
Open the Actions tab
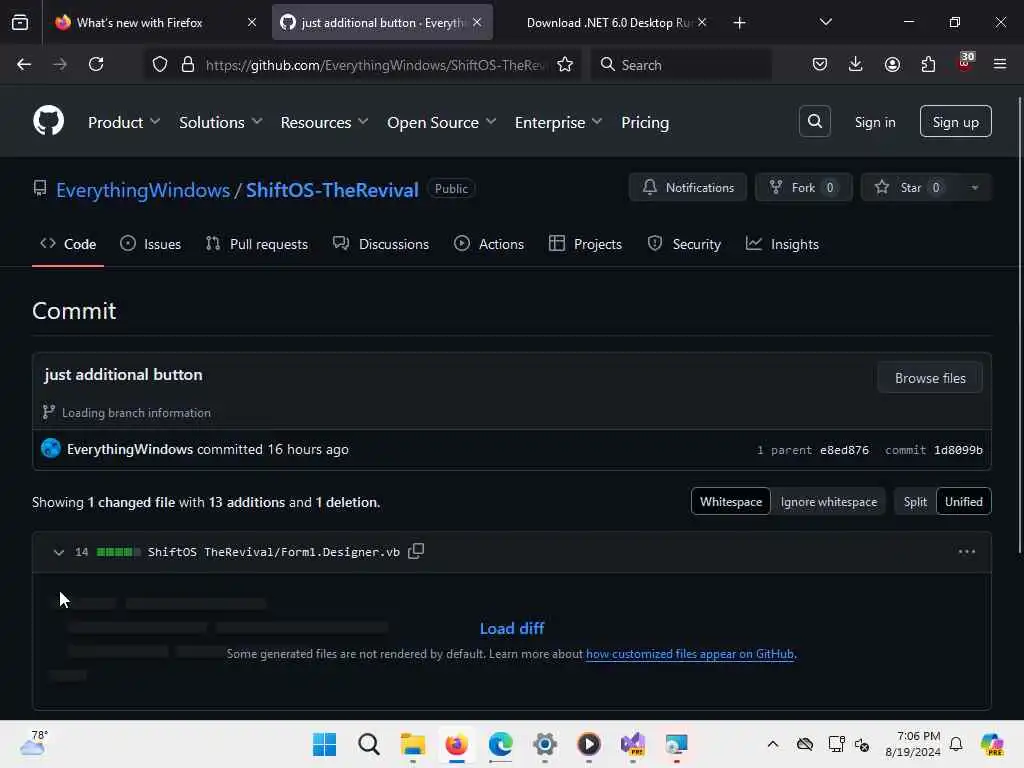coord(488,244)
